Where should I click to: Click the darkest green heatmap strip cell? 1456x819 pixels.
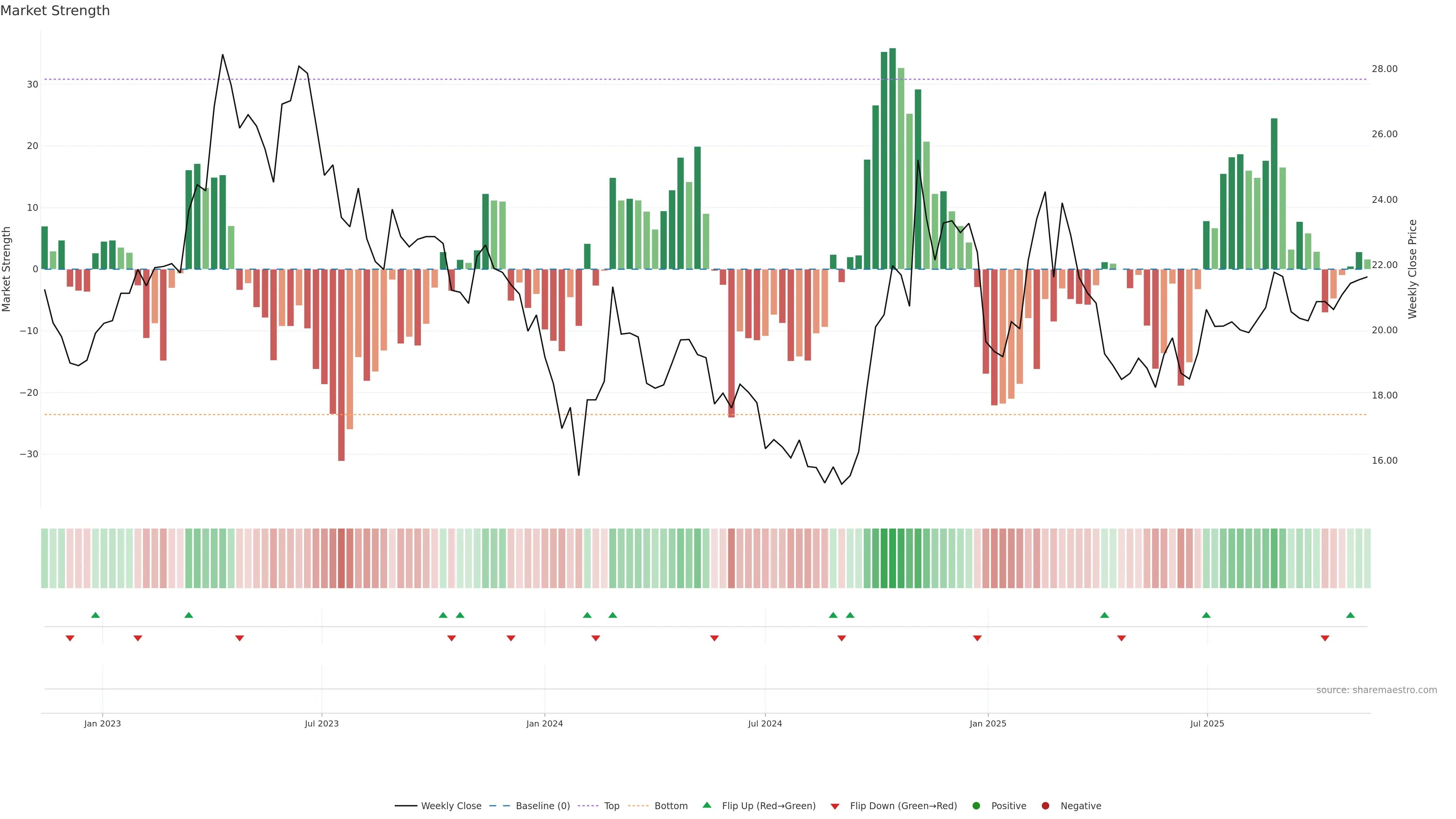coord(893,559)
